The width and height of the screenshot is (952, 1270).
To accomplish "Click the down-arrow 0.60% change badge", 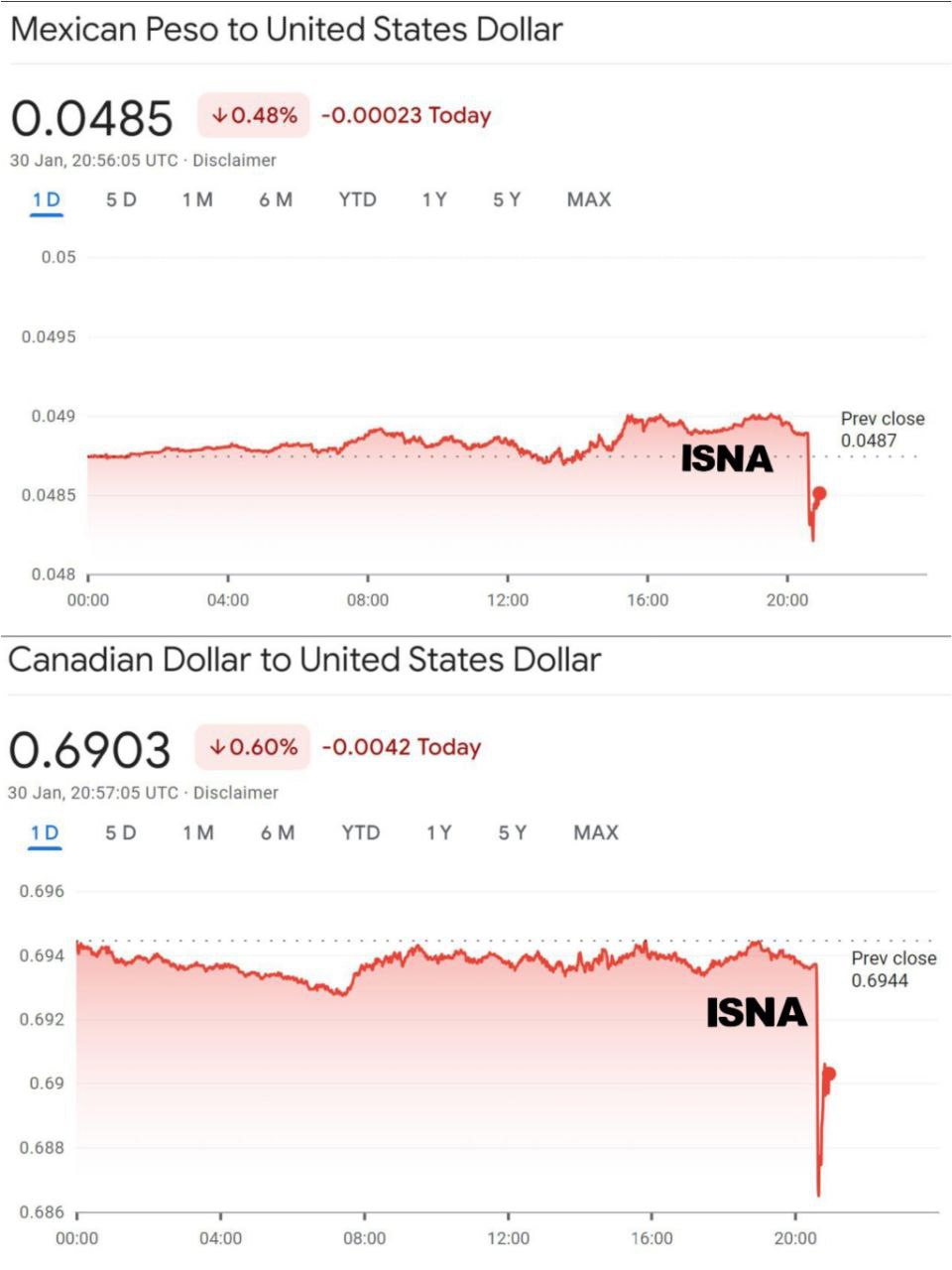I will click(x=253, y=747).
